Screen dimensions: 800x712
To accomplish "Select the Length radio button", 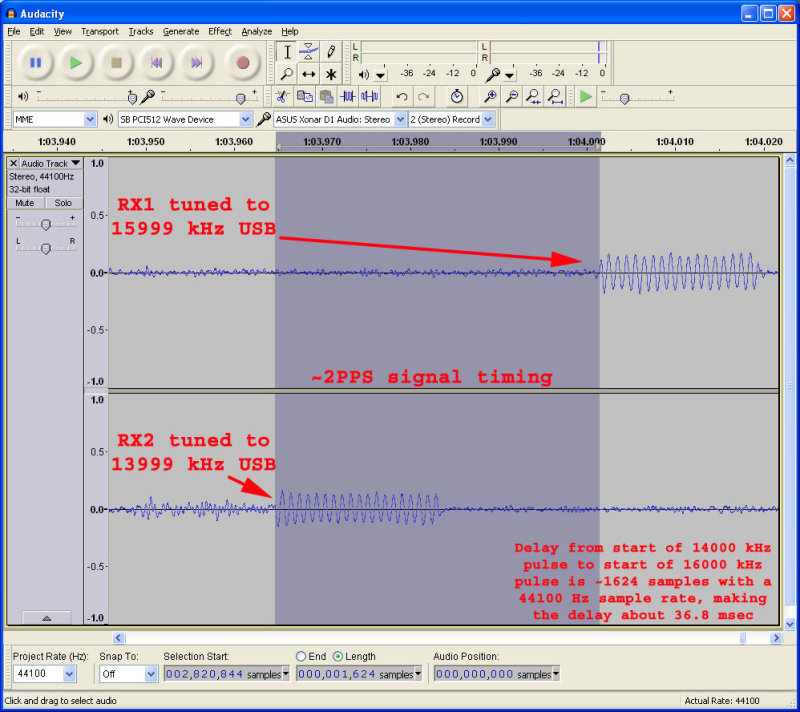I will (x=338, y=656).
